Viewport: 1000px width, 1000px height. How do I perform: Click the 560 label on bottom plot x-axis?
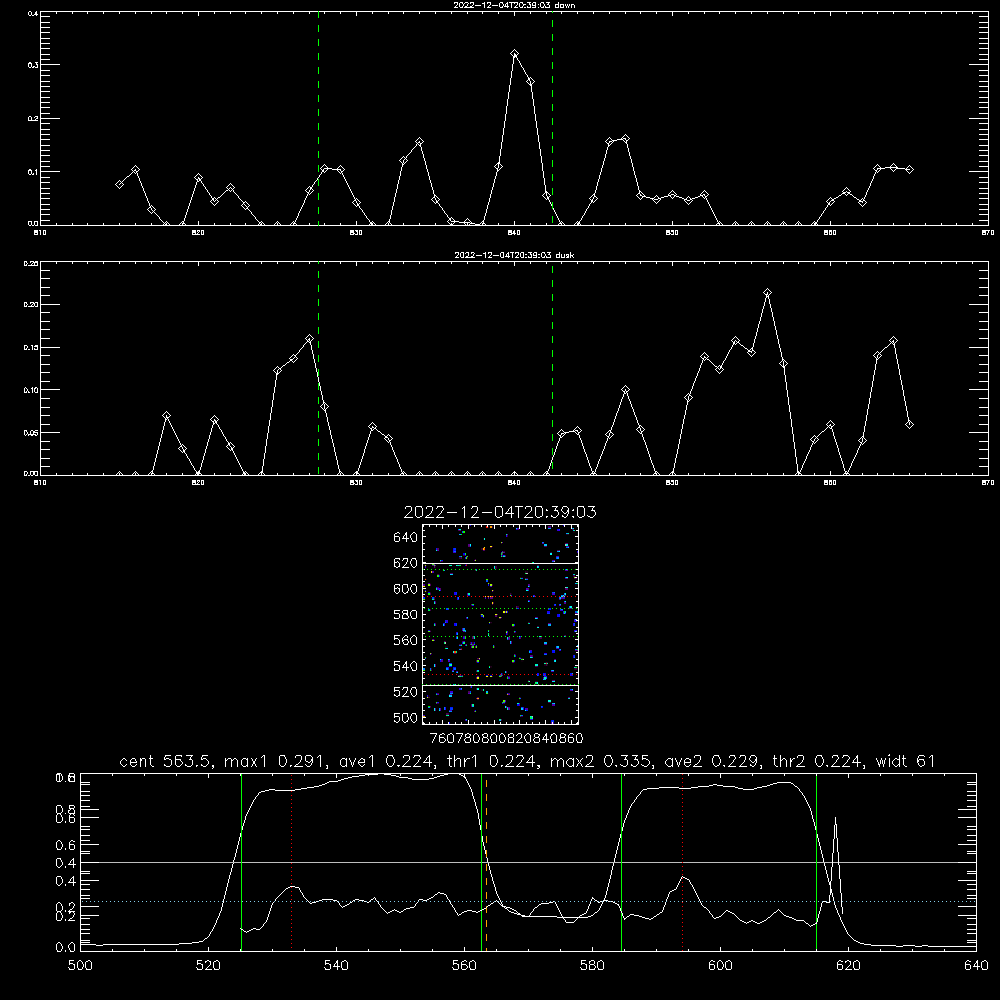click(464, 966)
